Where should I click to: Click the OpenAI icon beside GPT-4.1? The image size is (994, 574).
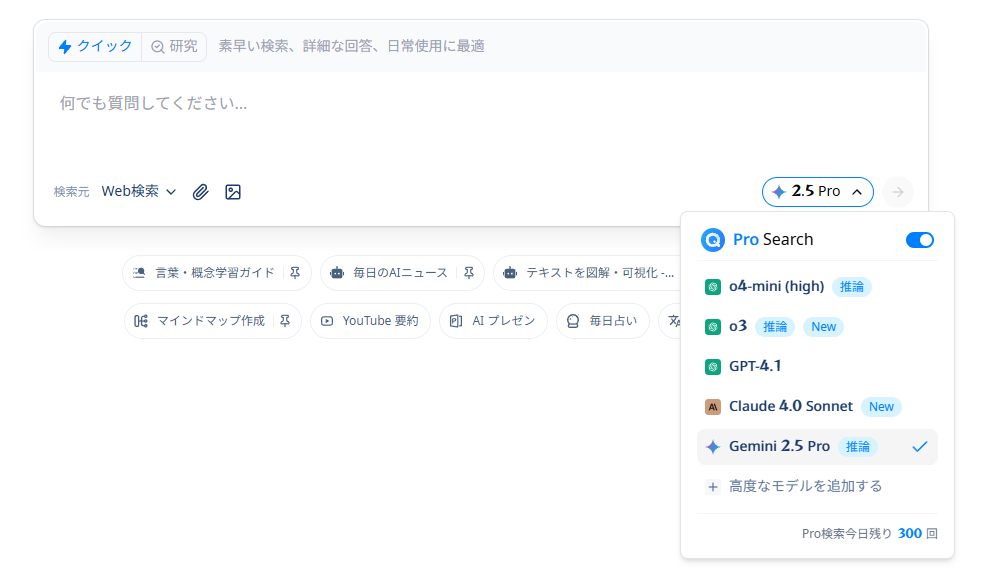pos(713,367)
